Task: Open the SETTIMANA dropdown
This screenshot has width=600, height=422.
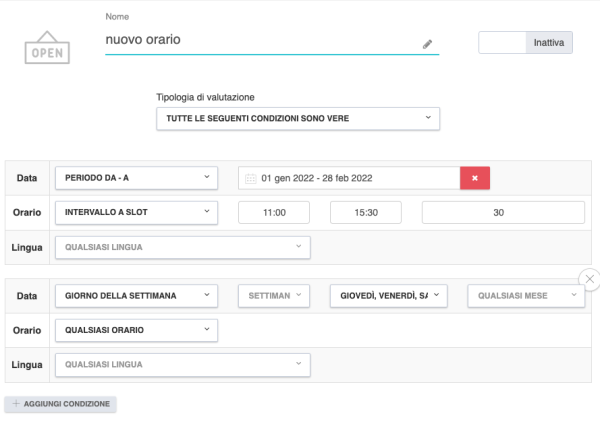Action: point(274,296)
